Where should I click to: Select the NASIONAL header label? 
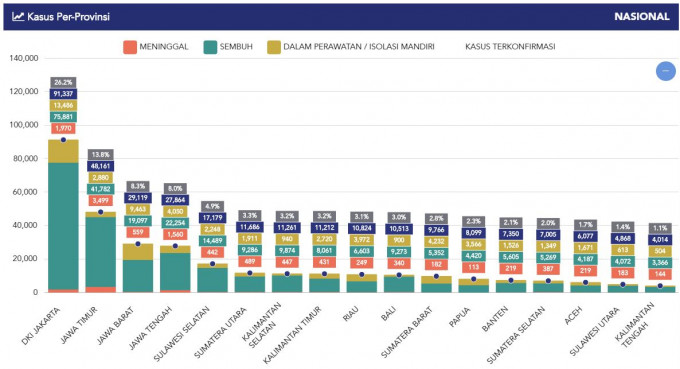point(641,17)
